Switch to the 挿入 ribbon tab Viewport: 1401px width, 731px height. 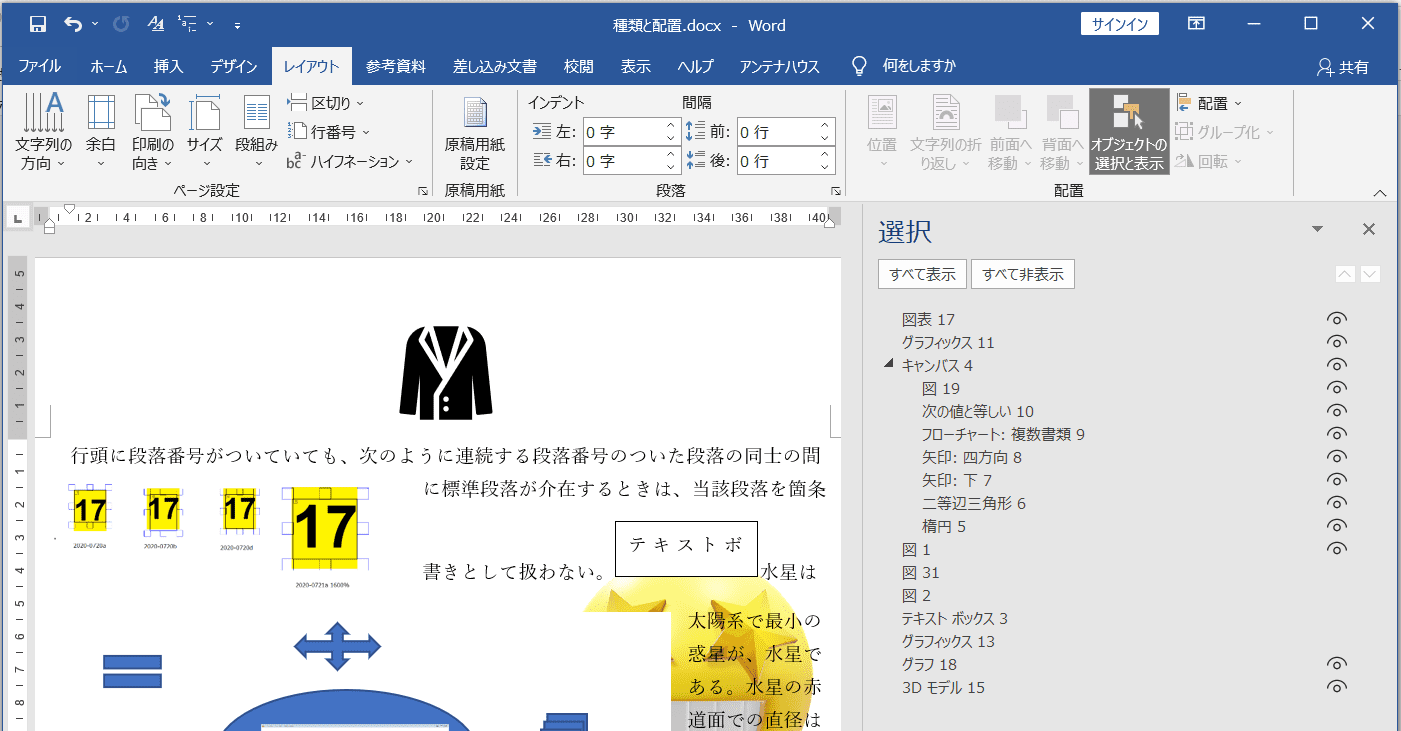168,67
